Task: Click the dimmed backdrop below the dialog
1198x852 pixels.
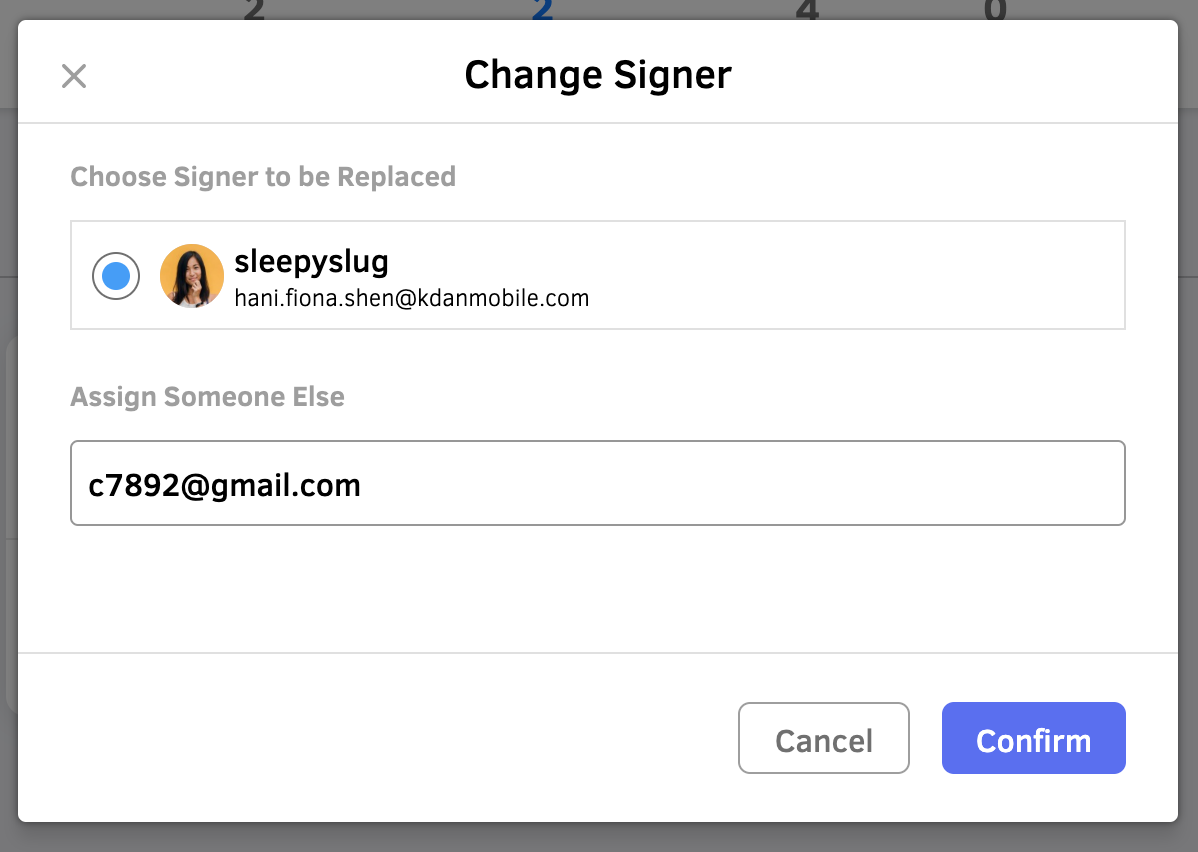Action: (599, 837)
